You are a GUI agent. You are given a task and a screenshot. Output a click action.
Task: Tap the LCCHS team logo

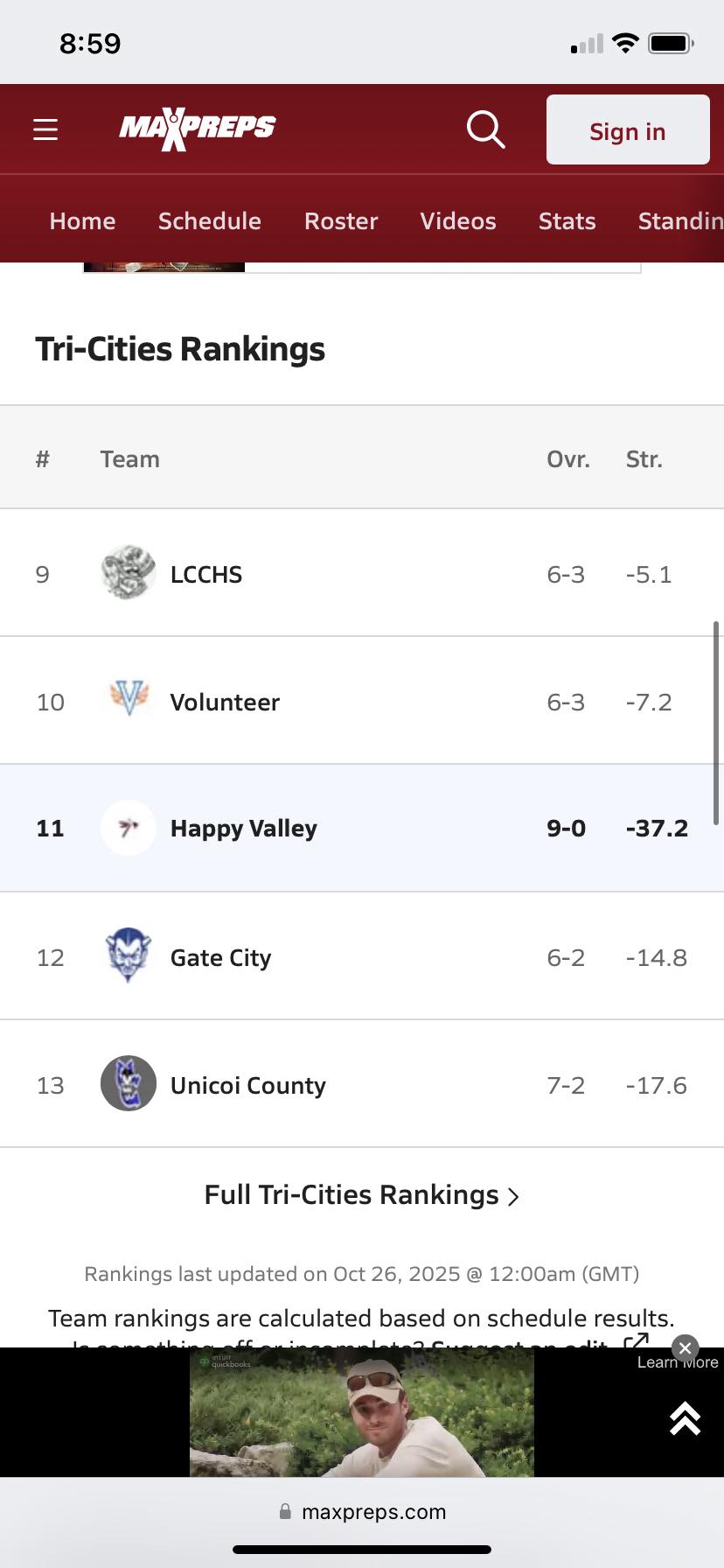tap(129, 573)
